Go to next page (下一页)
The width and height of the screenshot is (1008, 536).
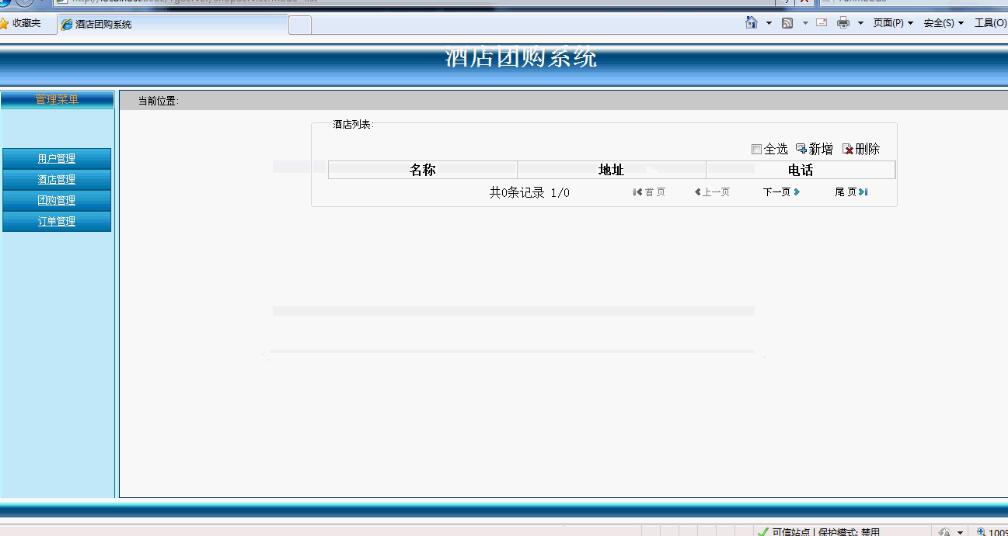click(781, 192)
